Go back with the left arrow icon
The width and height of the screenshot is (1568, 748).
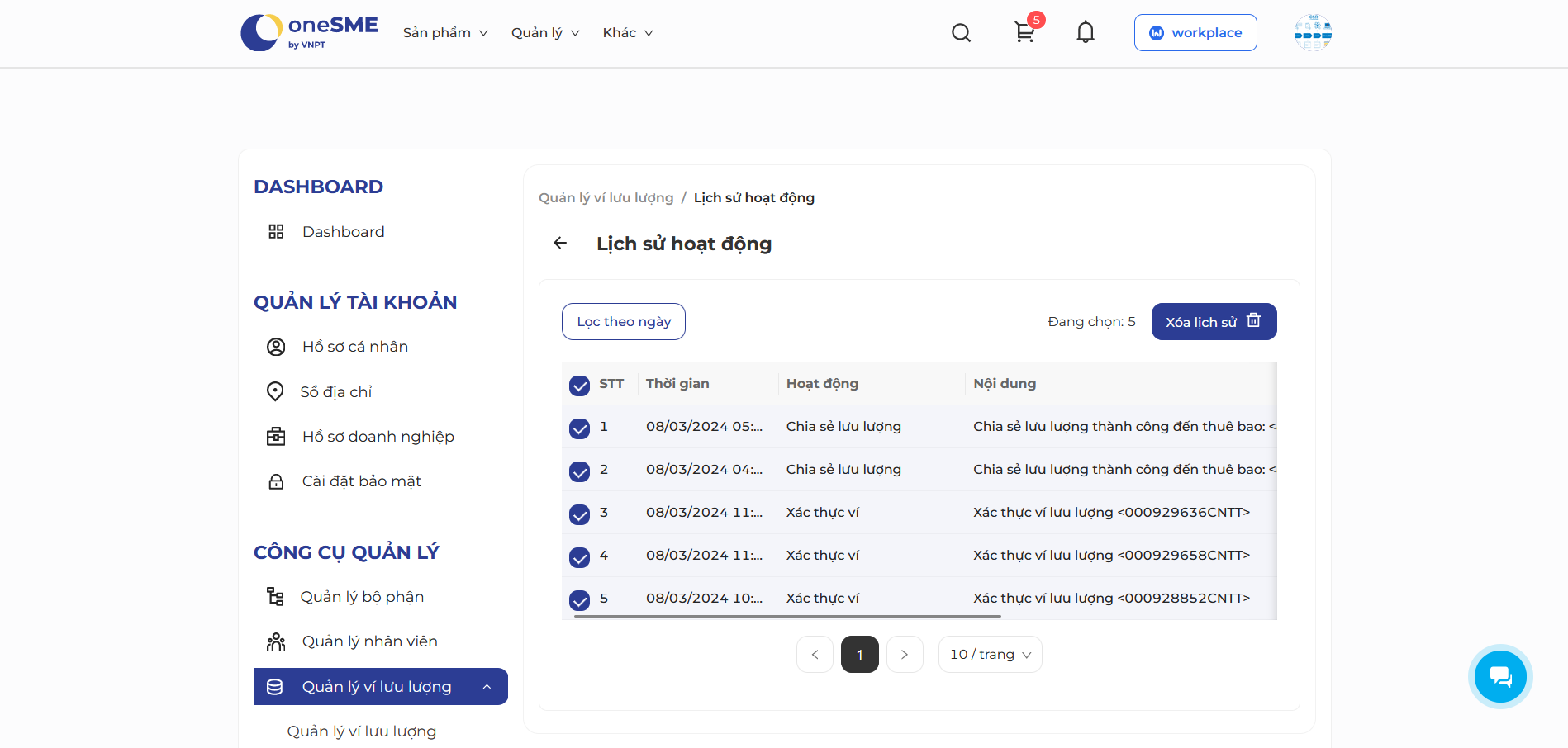pyautogui.click(x=560, y=243)
